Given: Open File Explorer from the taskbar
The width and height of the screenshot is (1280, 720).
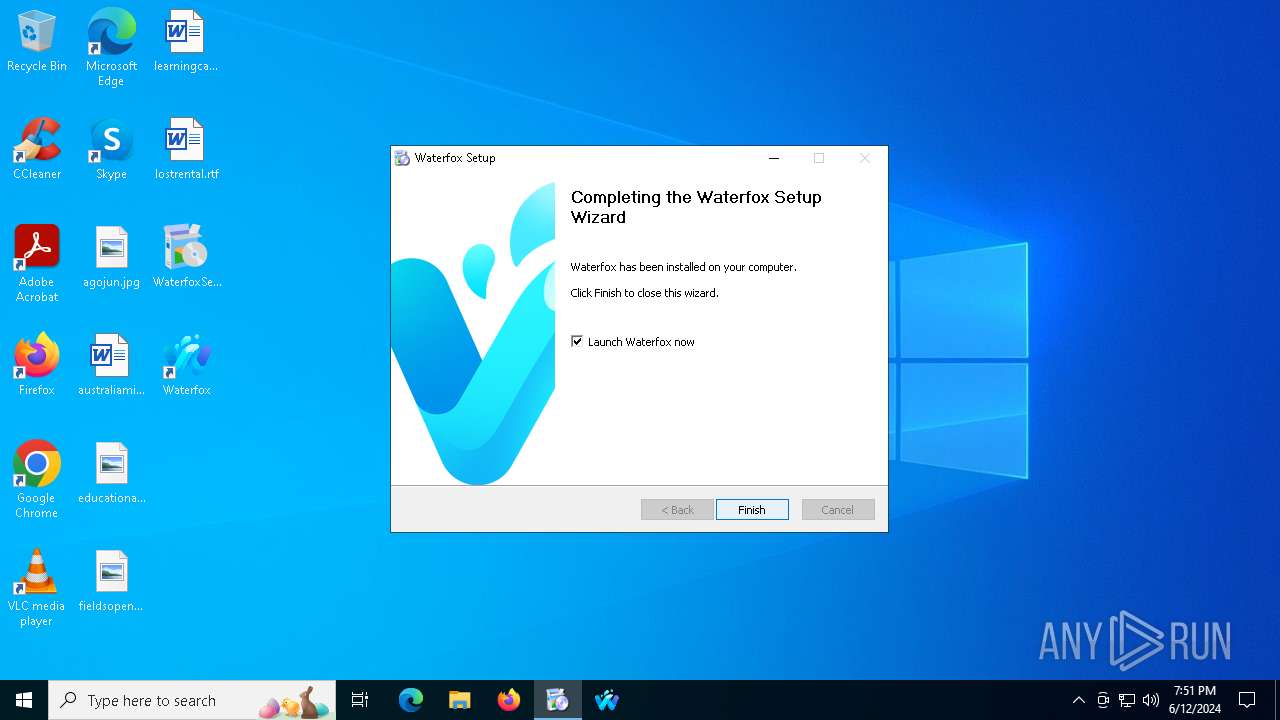Looking at the screenshot, I should [x=460, y=700].
